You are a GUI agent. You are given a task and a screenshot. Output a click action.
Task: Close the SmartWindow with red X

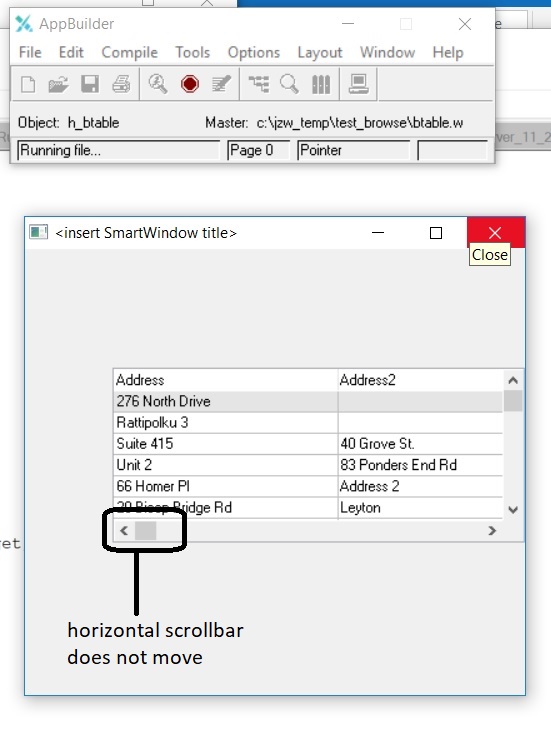[x=495, y=232]
